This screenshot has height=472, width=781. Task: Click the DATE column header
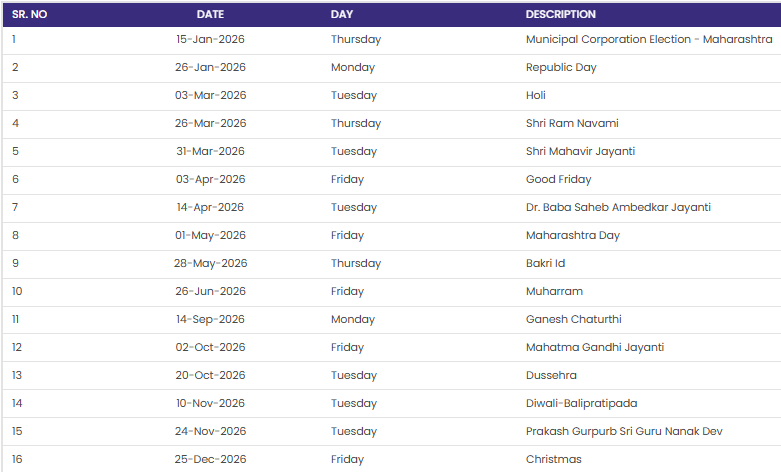(210, 14)
